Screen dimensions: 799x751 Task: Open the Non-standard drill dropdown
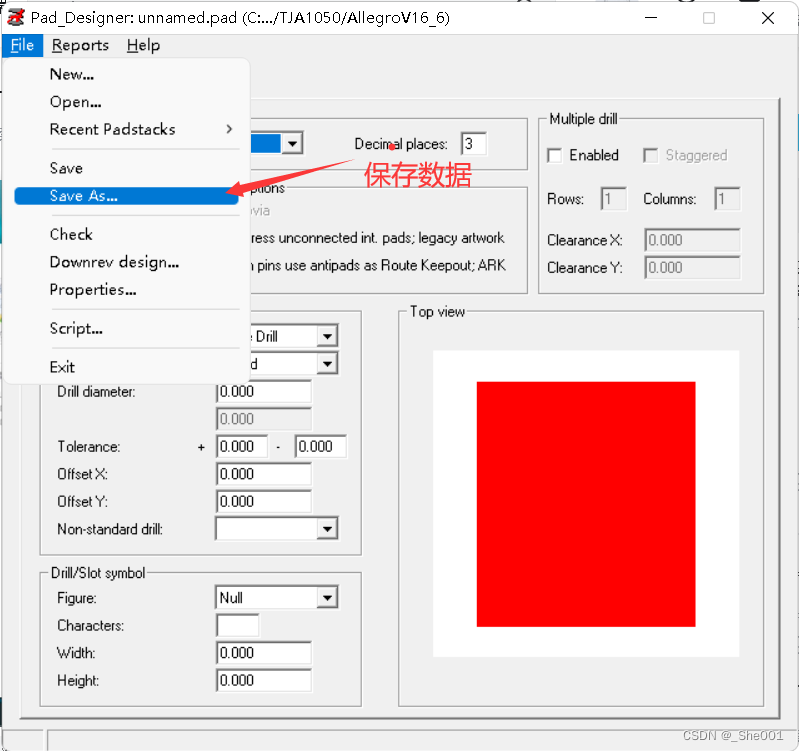(x=326, y=529)
